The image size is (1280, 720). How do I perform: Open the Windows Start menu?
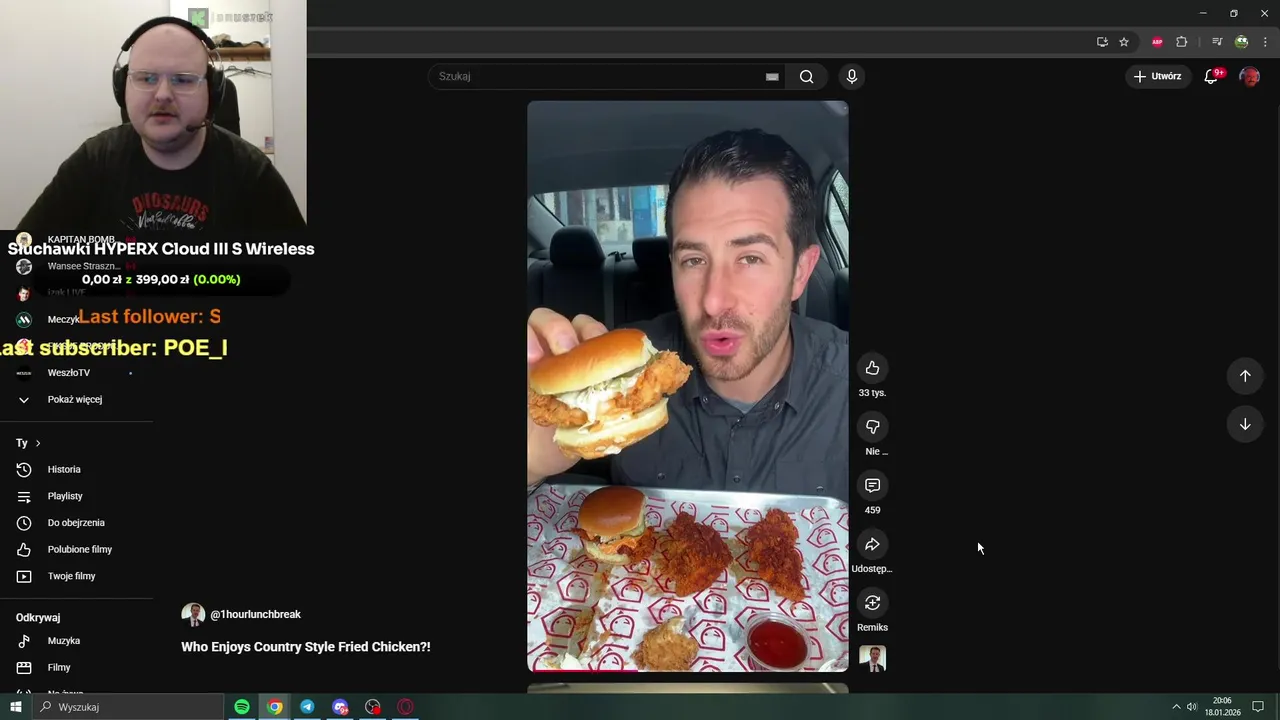[x=16, y=707]
